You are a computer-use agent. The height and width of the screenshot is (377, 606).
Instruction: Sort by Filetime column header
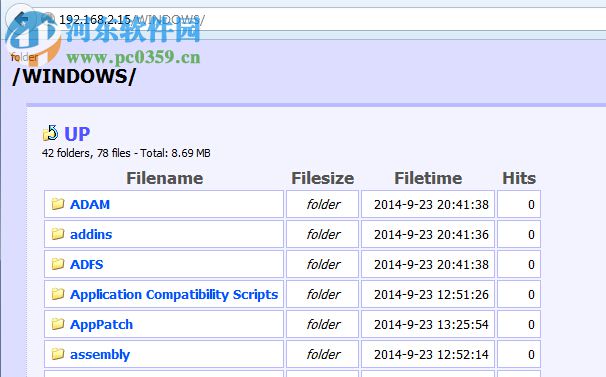pyautogui.click(x=428, y=178)
